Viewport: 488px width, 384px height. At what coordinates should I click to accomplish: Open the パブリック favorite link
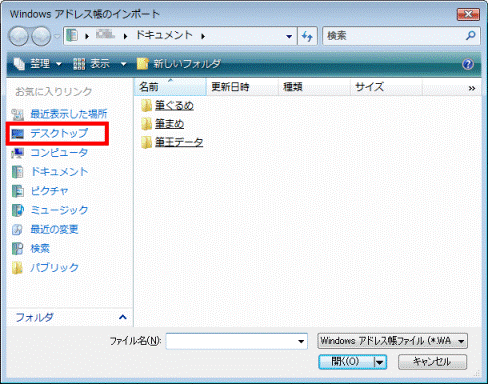54,267
